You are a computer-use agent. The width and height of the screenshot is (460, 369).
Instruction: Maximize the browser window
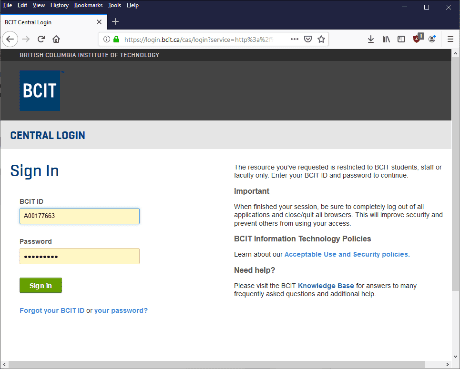pyautogui.click(x=426, y=7)
